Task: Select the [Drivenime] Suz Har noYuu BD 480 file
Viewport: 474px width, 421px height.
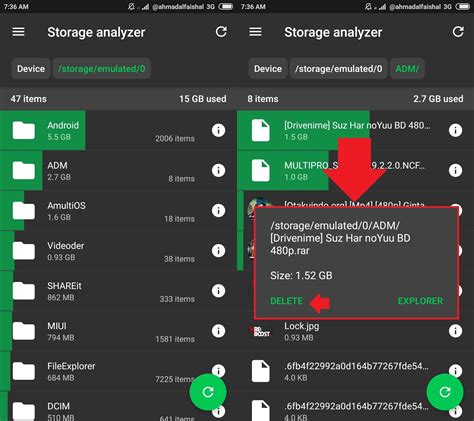Action: click(x=355, y=130)
